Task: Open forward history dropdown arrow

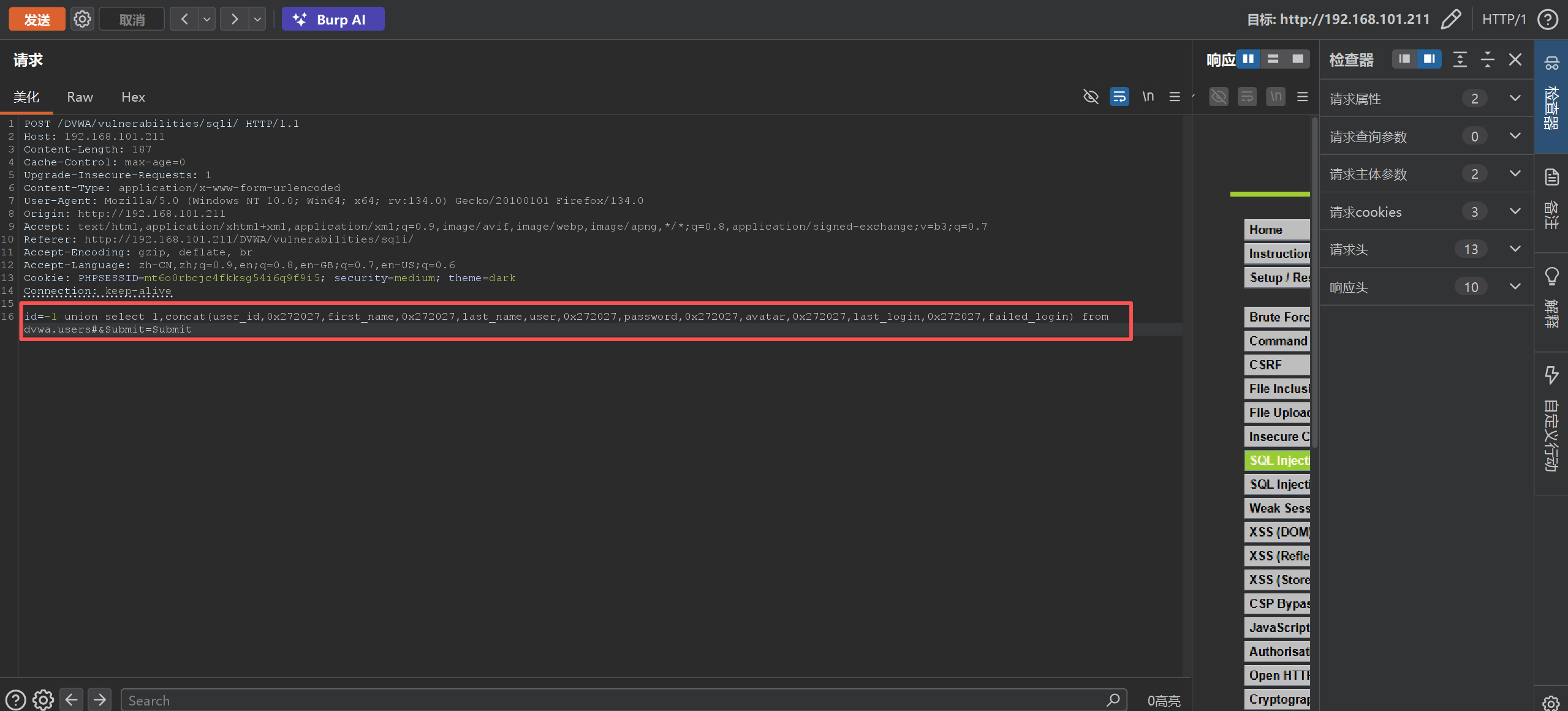Action: [257, 19]
